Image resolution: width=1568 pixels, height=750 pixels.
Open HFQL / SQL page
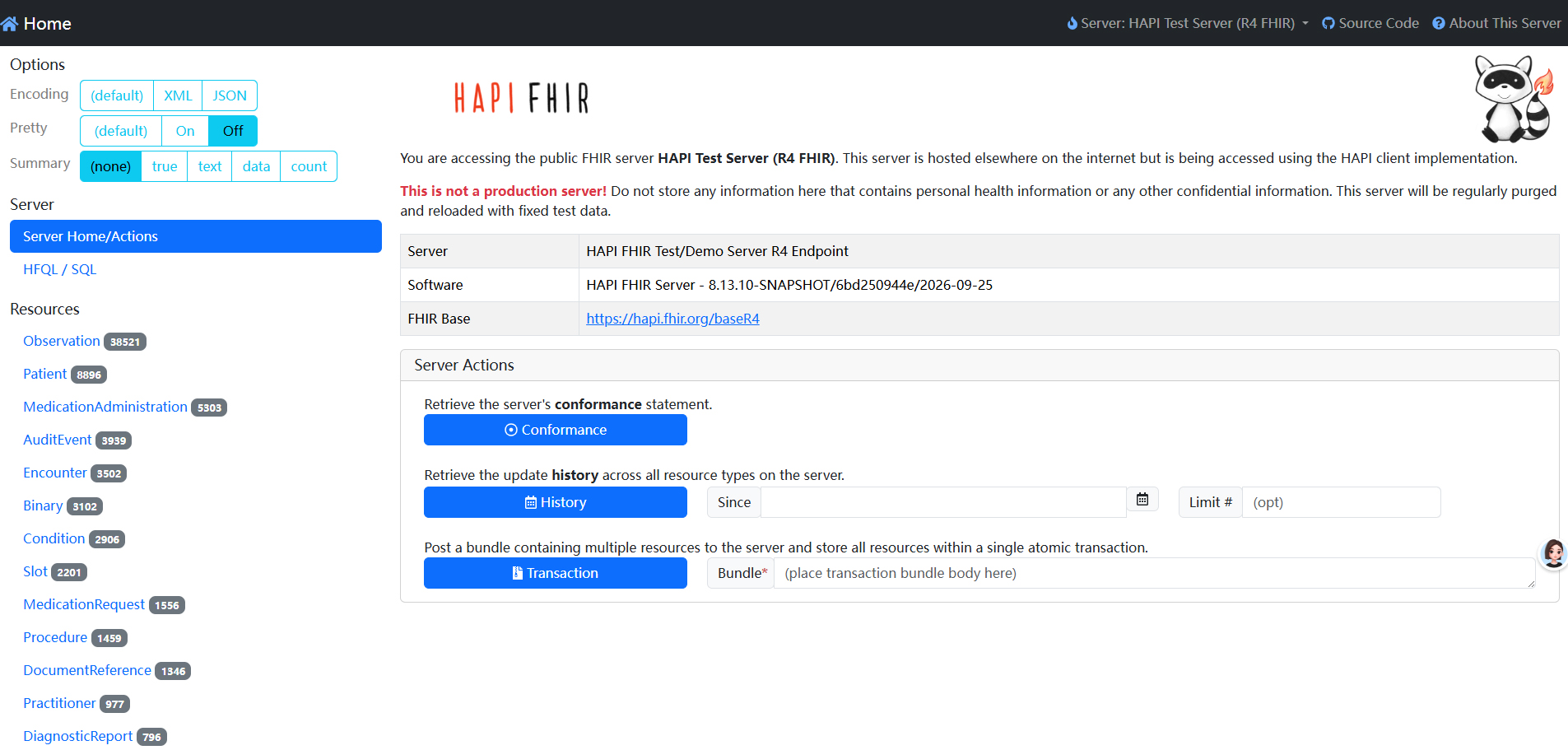[x=60, y=269]
